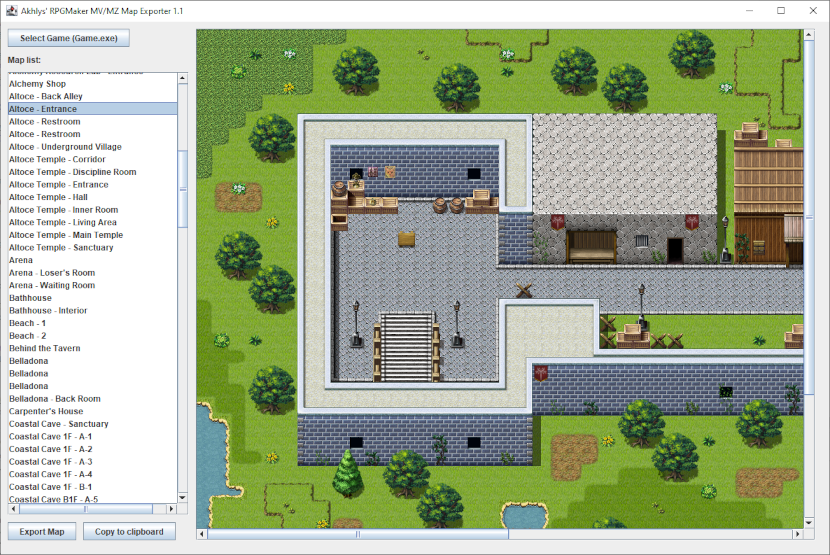830x555 pixels.
Task: Select Beach - 2 map
Action: [x=93, y=336]
